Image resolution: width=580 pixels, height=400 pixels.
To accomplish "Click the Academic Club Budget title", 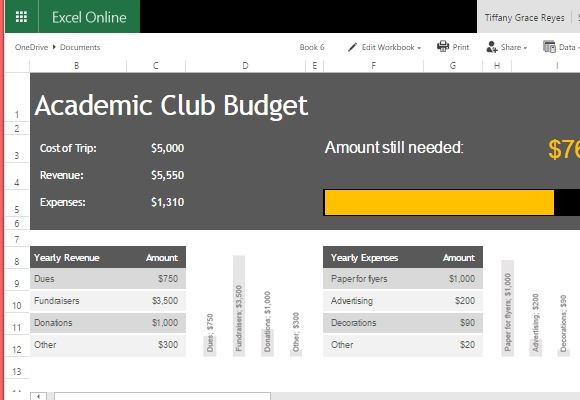I will (x=171, y=105).
